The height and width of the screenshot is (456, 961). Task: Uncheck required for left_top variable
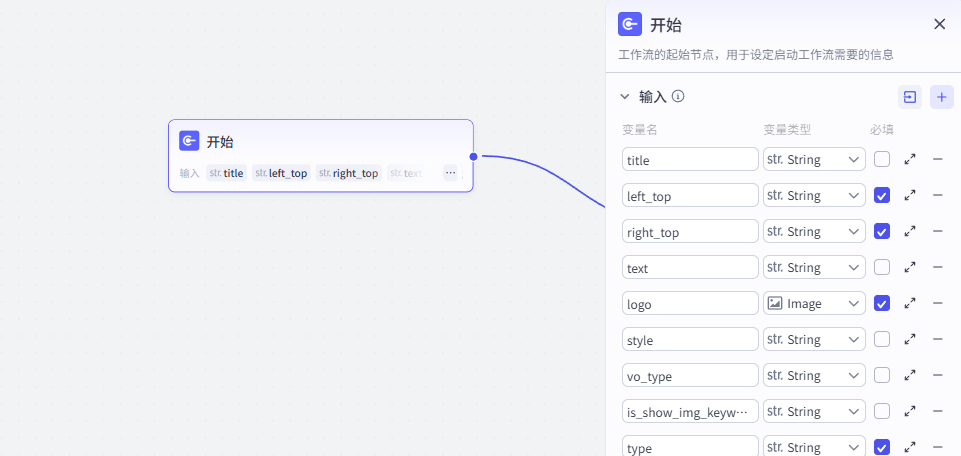tap(881, 195)
